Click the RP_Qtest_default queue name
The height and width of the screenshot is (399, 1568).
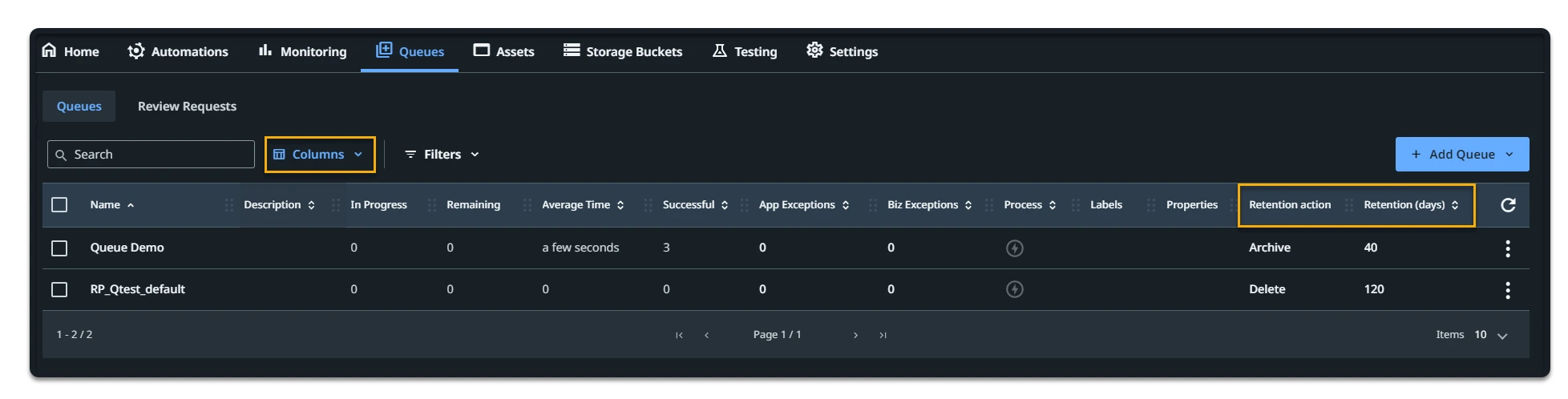coord(137,289)
